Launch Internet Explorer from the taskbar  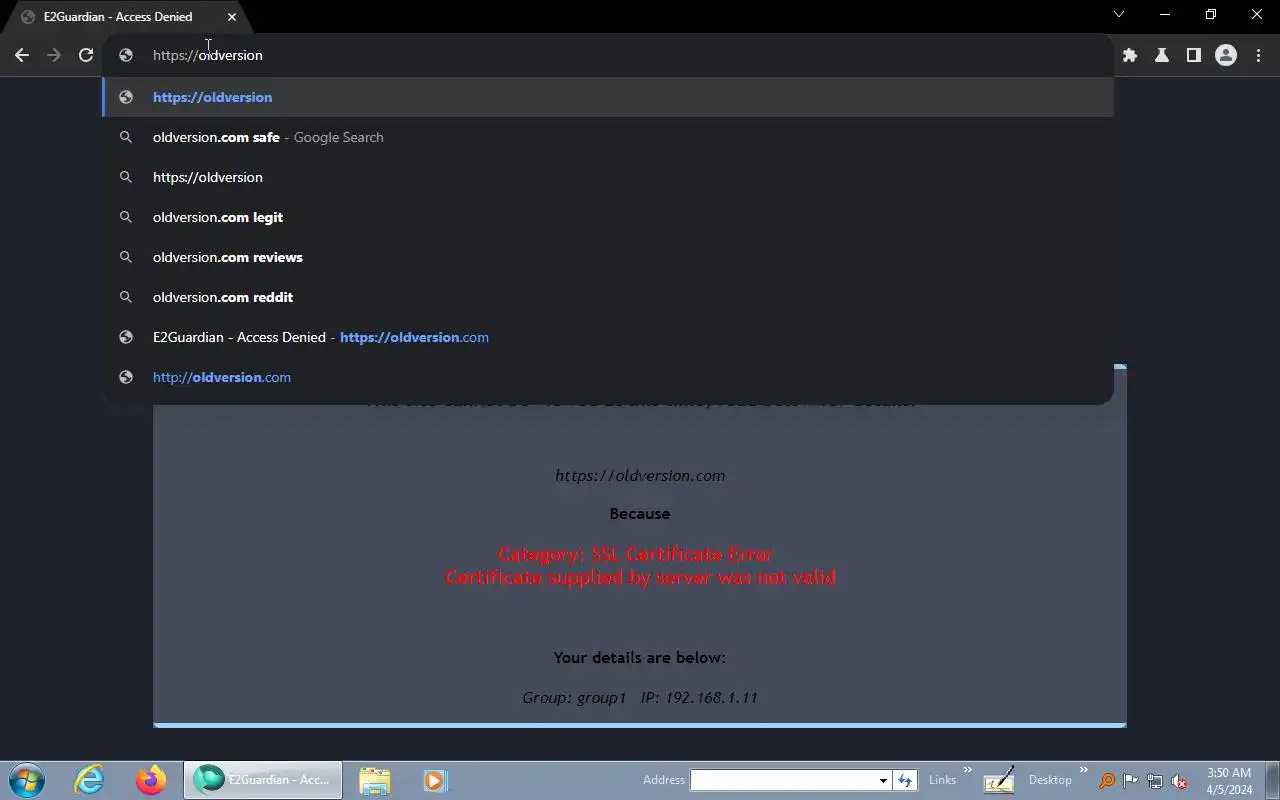(x=90, y=780)
